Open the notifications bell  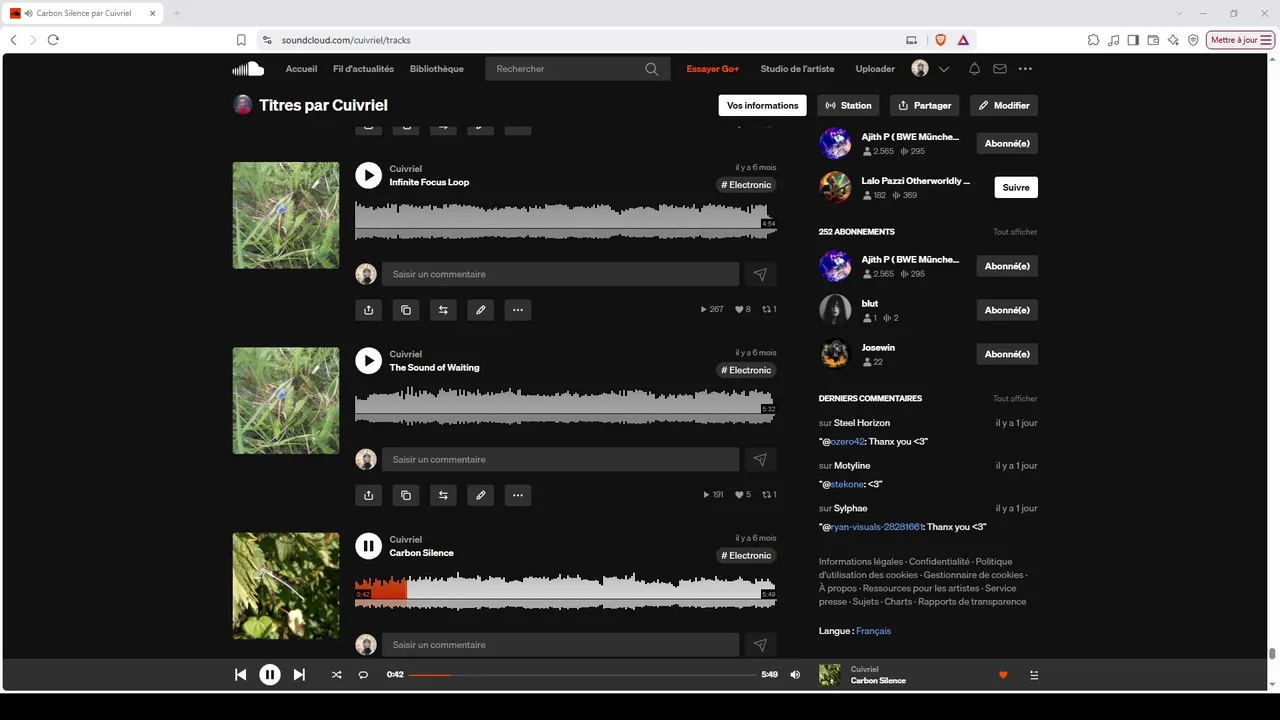coord(974,69)
